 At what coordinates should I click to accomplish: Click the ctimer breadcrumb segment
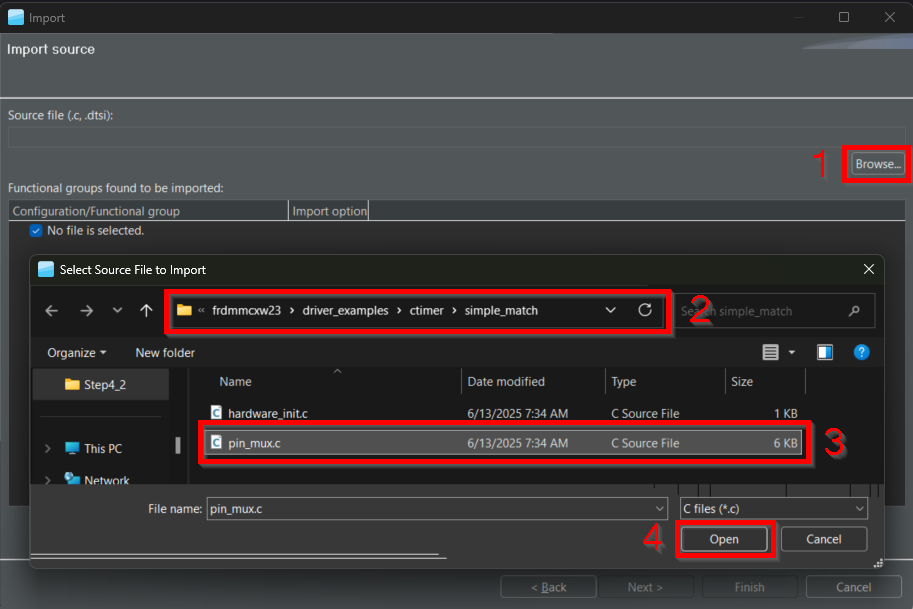coord(427,310)
